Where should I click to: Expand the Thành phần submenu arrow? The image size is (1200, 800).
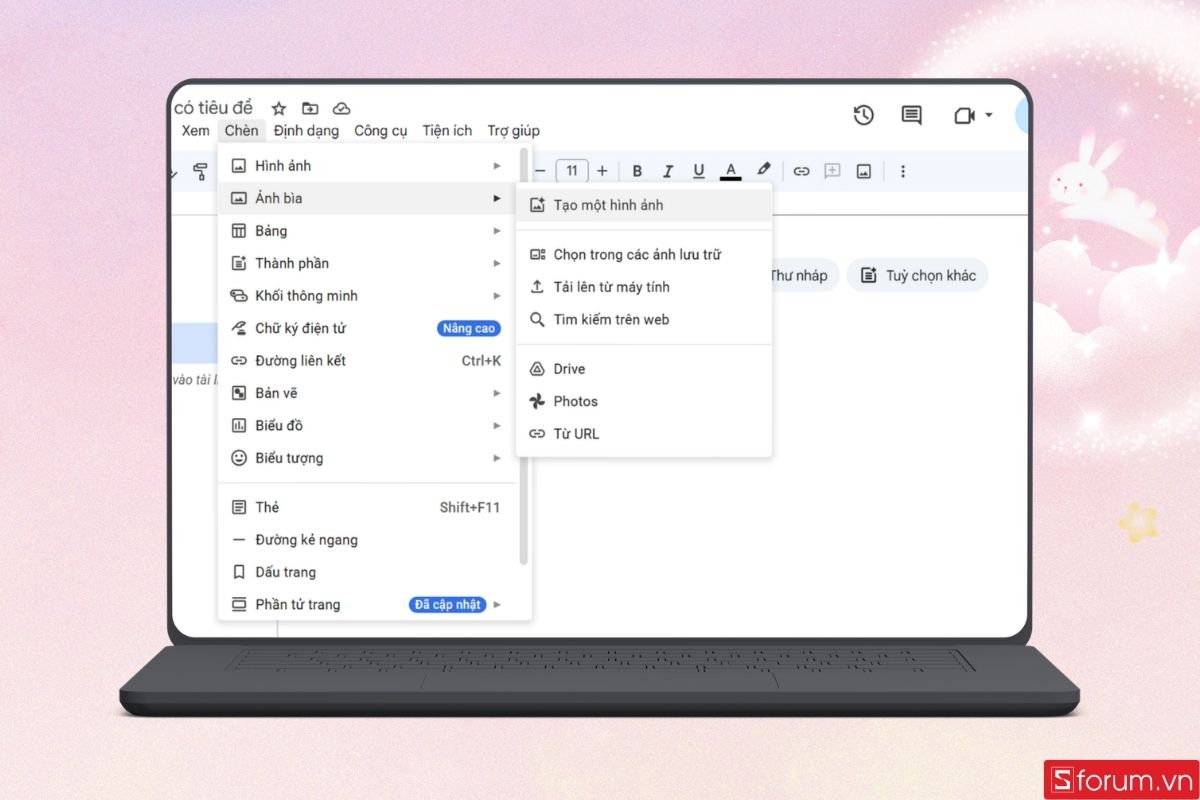tap(496, 263)
